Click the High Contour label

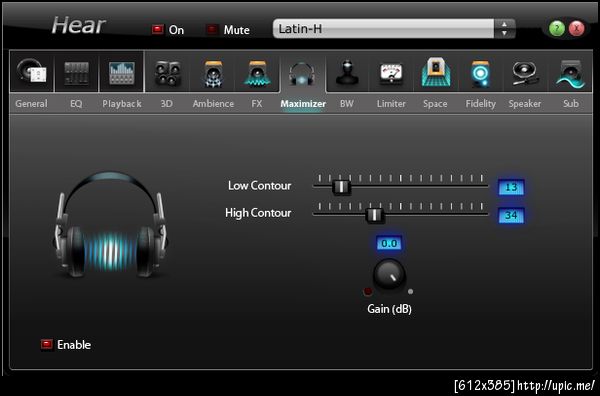click(258, 213)
